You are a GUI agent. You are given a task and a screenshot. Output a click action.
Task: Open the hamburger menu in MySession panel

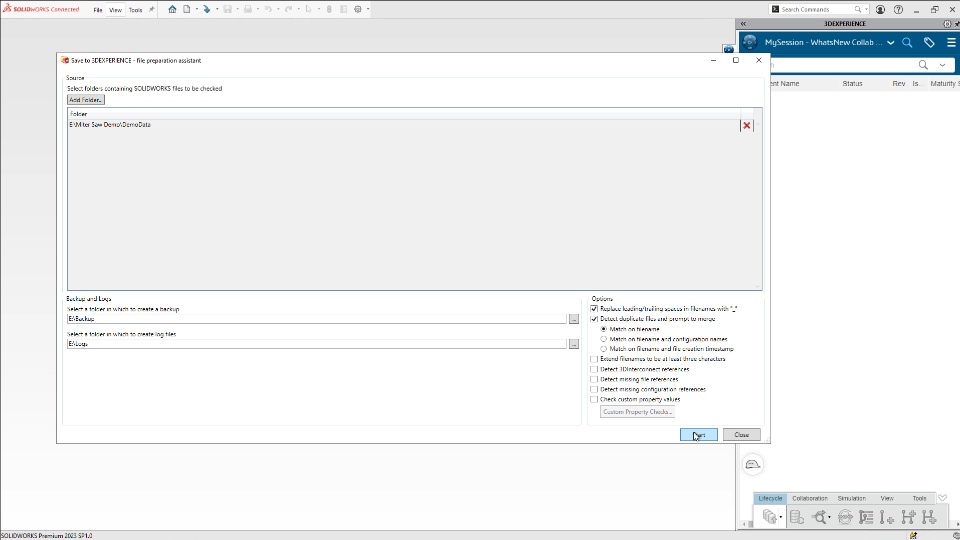951,42
